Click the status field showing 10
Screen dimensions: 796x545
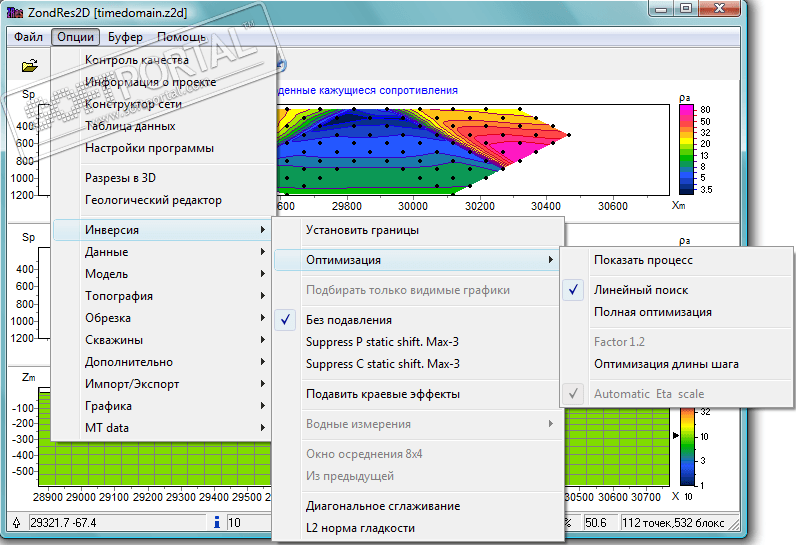[249, 523]
